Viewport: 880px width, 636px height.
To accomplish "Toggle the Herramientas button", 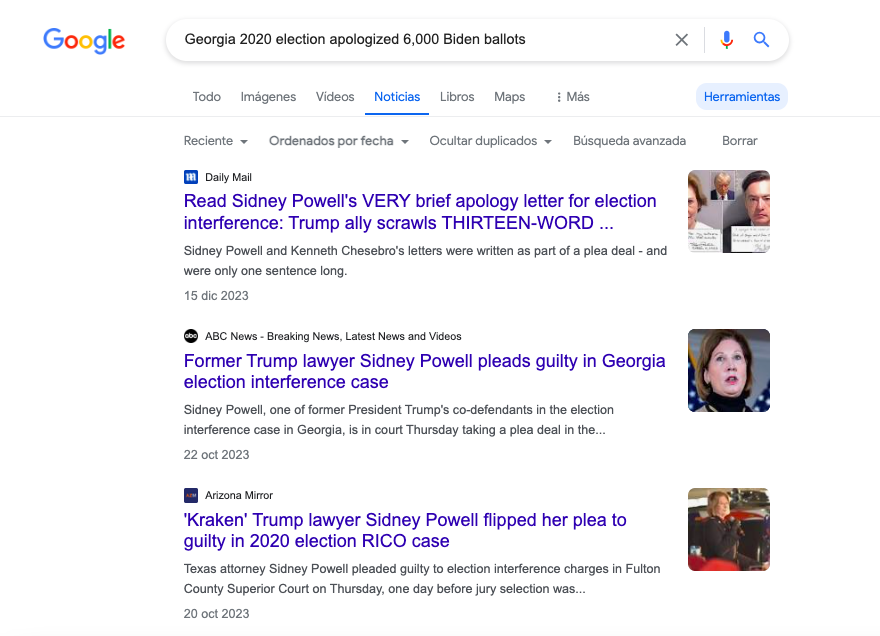I will point(742,97).
